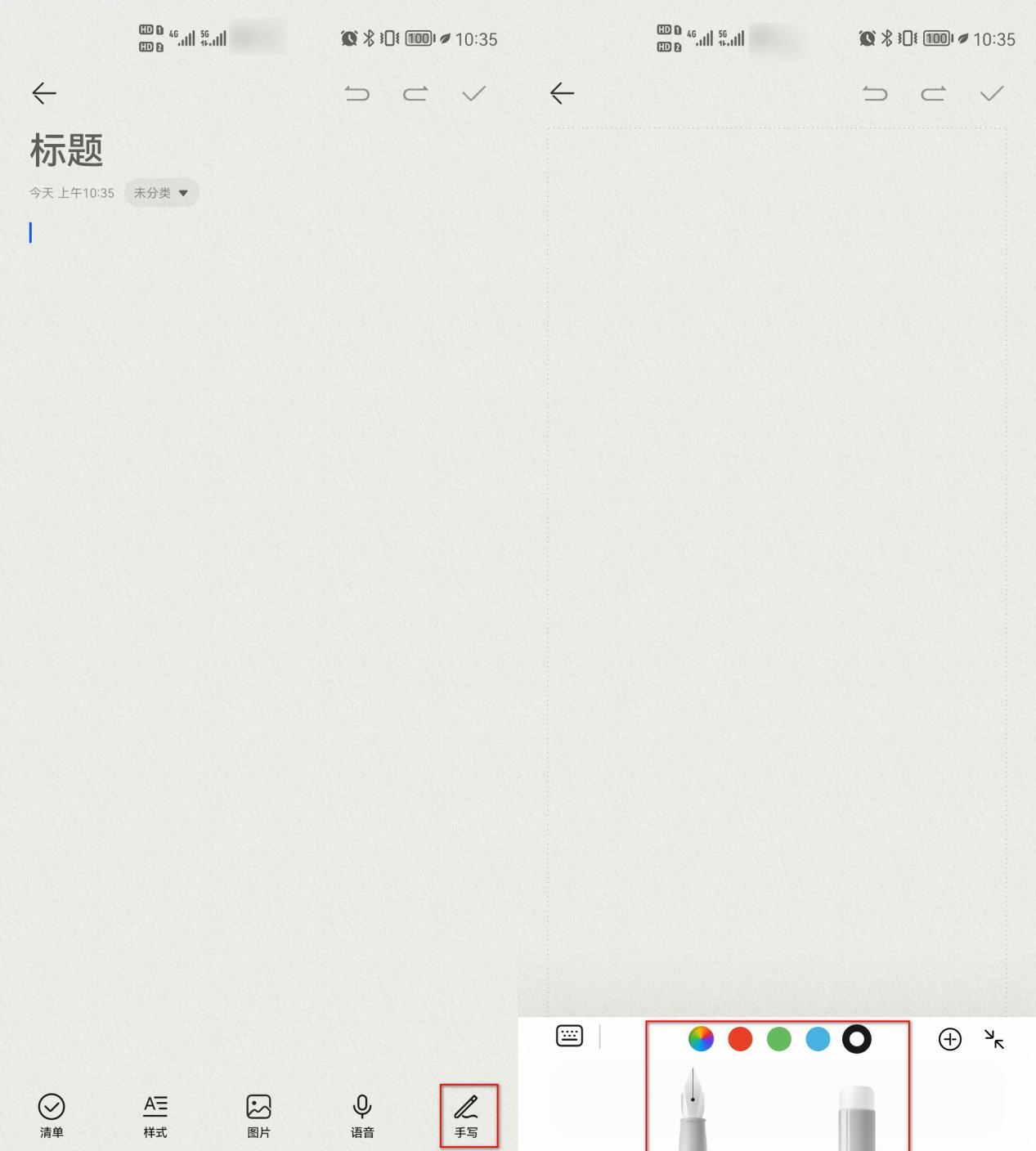Viewport: 1036px width, 1151px height.
Task: Tap the 今天 上午10:35 timestamp text
Action: pos(72,193)
